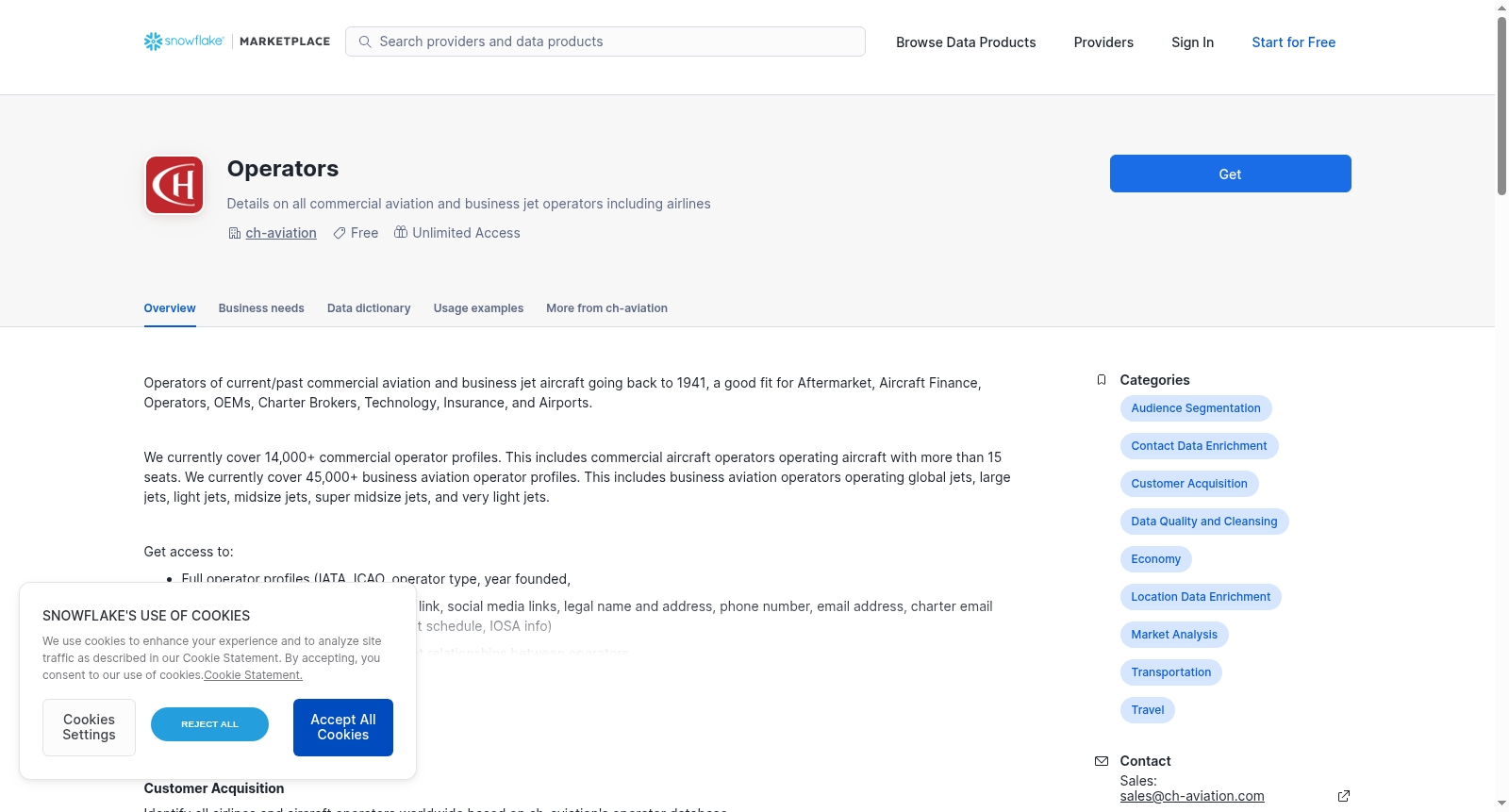Open the Providers page
The width and height of the screenshot is (1509, 812).
1103,42
